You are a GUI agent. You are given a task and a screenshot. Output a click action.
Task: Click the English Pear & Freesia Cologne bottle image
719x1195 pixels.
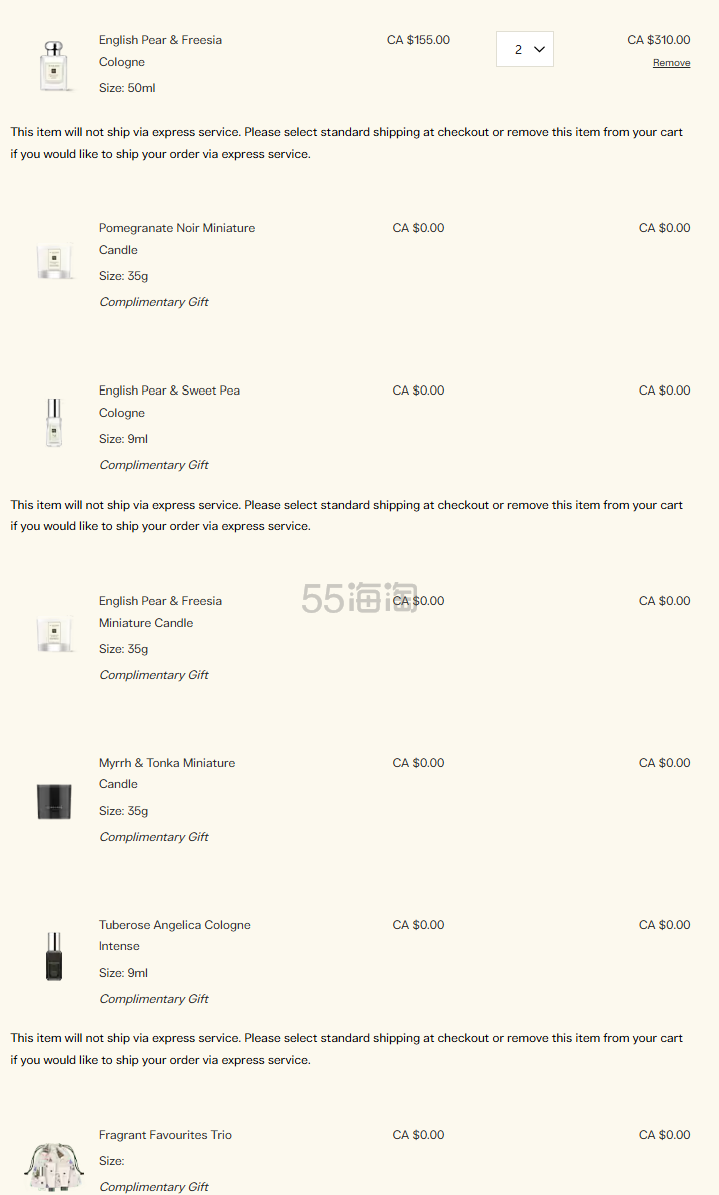tap(54, 66)
